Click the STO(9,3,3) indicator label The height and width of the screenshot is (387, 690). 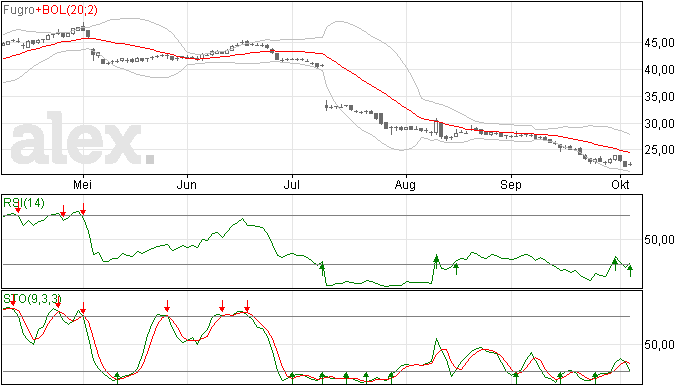coord(32,299)
